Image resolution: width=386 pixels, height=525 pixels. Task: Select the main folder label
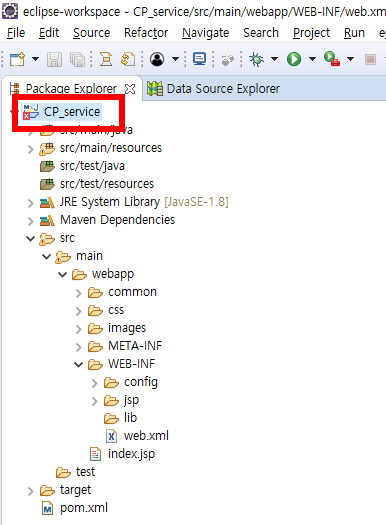click(89, 256)
